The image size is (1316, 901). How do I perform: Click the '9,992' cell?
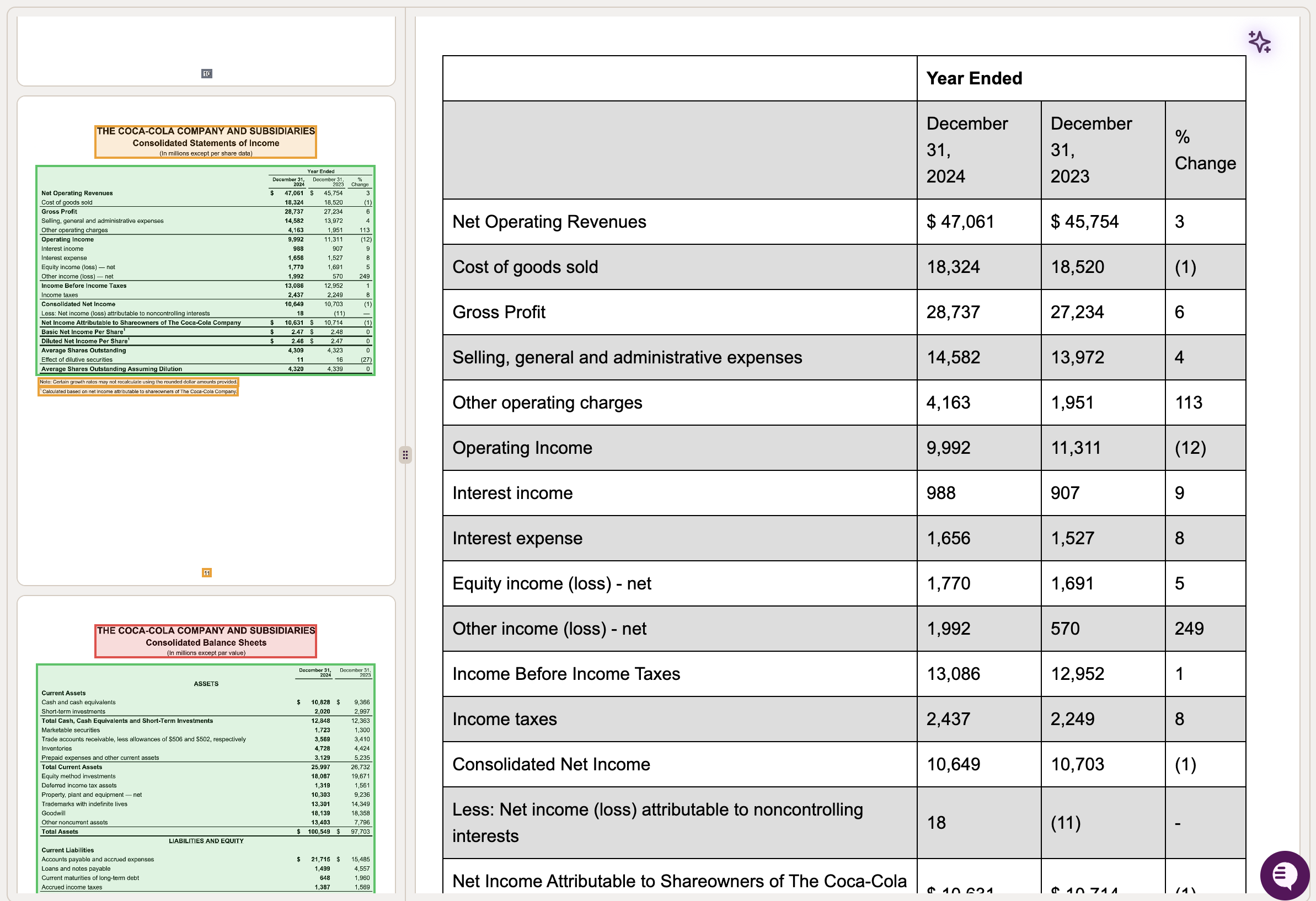[x=978, y=448]
